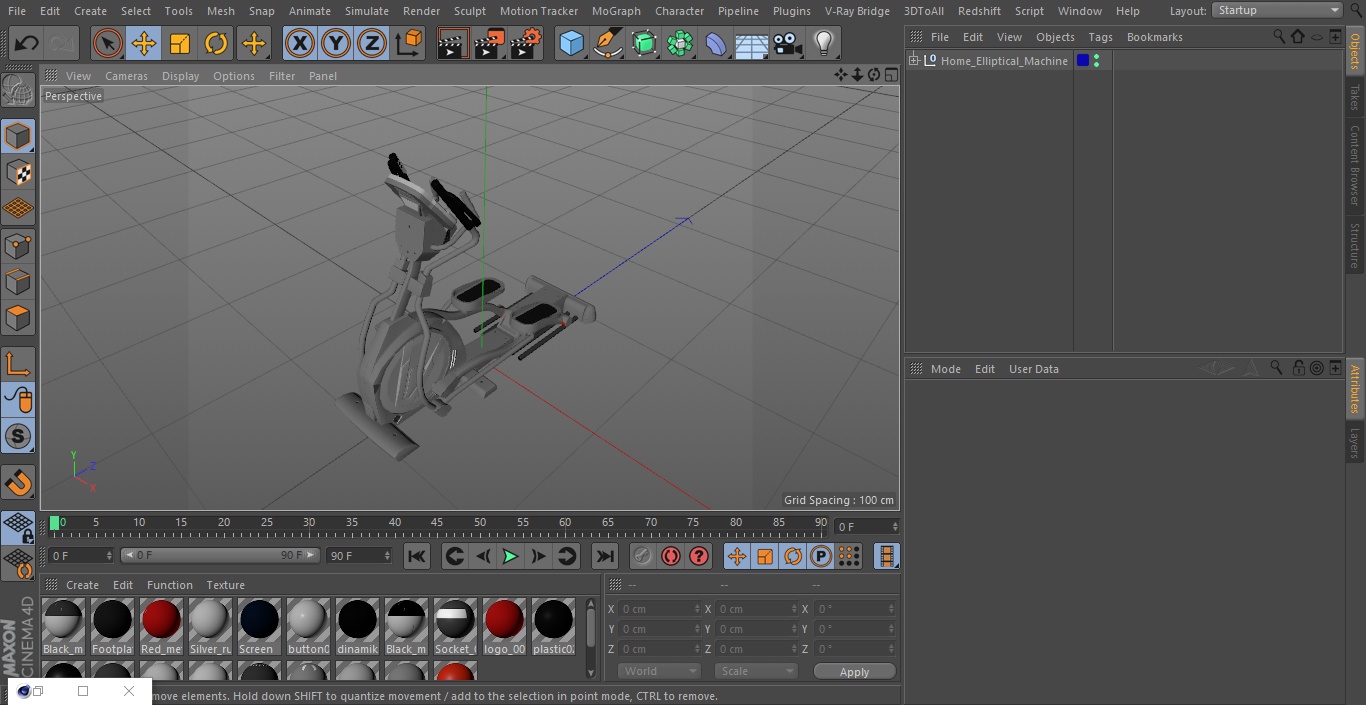This screenshot has height=705, width=1366.
Task: Open the MoGraph menu
Action: point(616,11)
